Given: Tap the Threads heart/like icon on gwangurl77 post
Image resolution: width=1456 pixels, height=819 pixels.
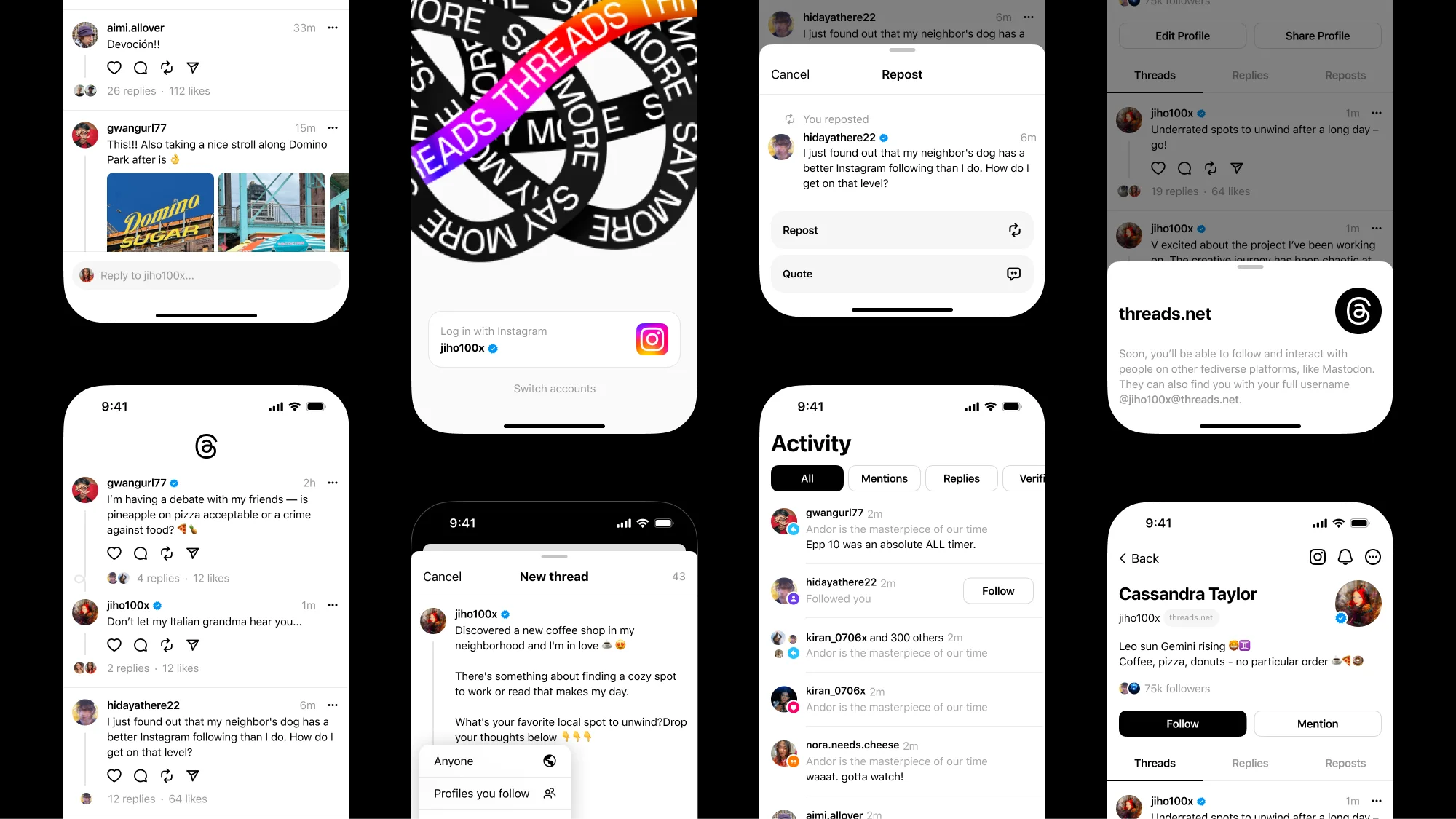Looking at the screenshot, I should 115,554.
